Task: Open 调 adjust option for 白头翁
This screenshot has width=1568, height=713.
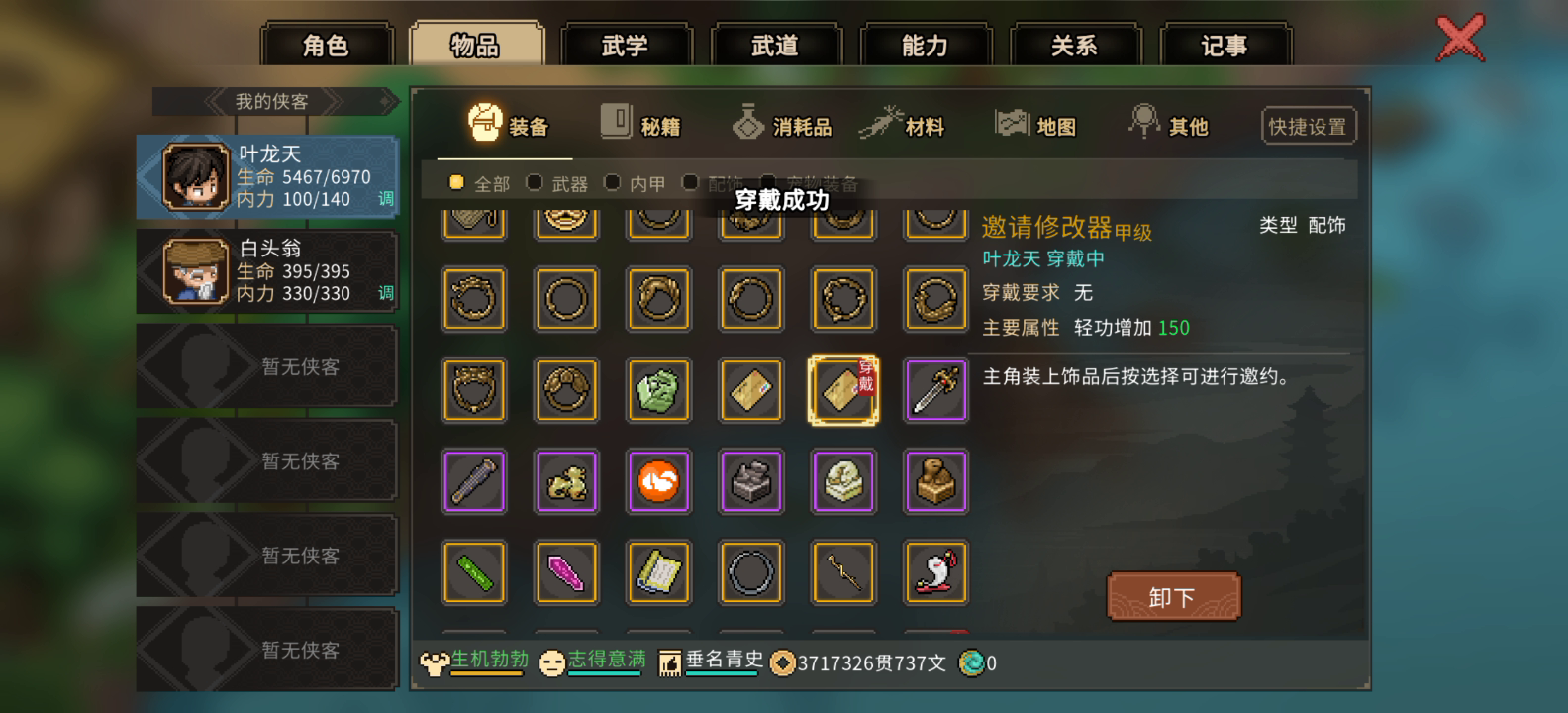Action: 386,293
